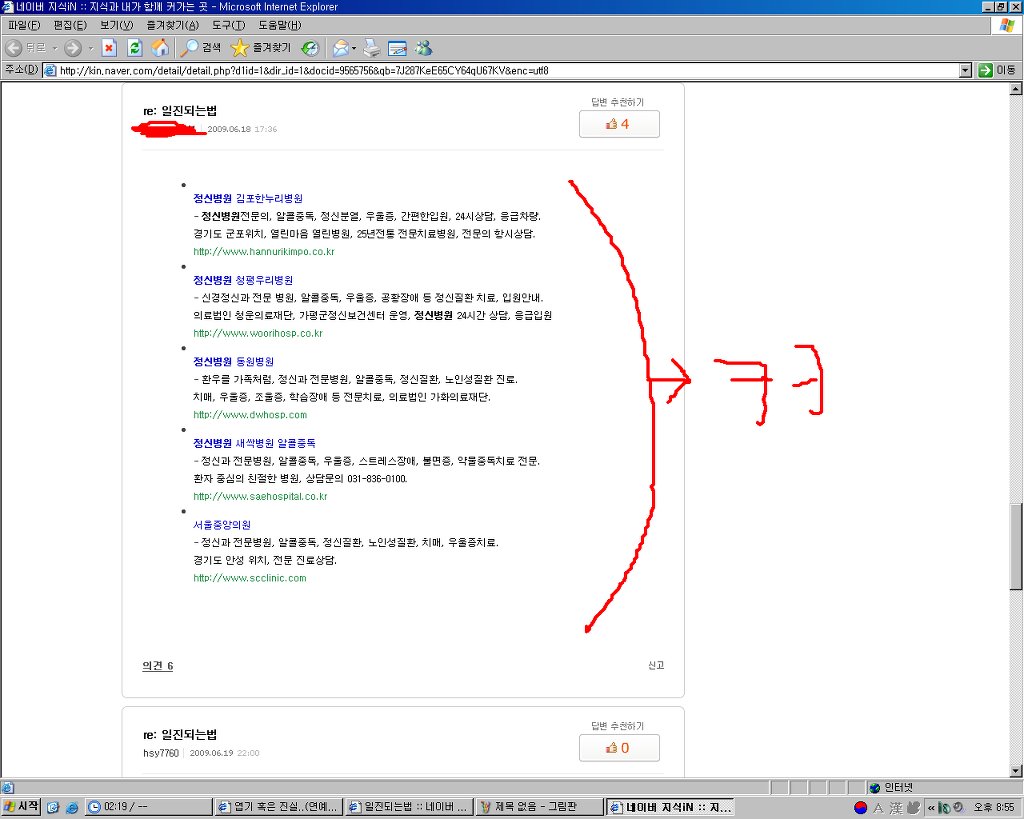The image size is (1024, 819).
Task: Recommend the first answer with the thumbs-up 4 button
Action: 618,124
